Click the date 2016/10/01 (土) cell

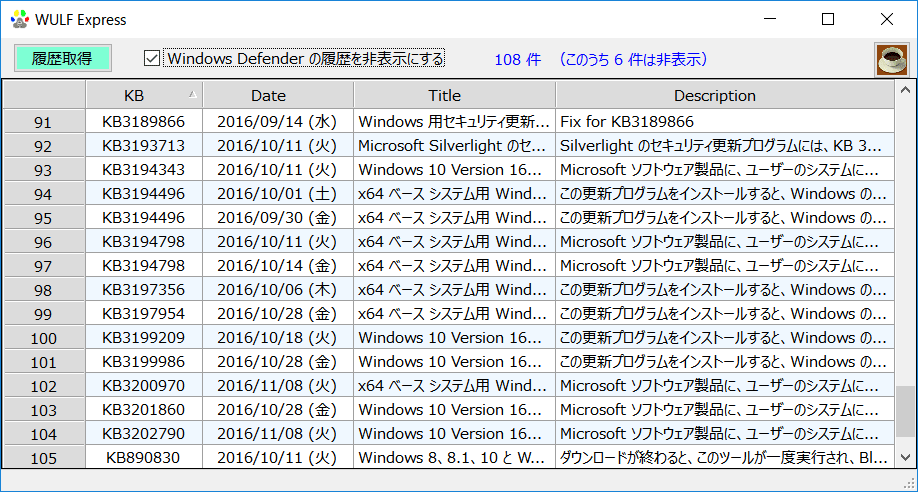[x=278, y=193]
